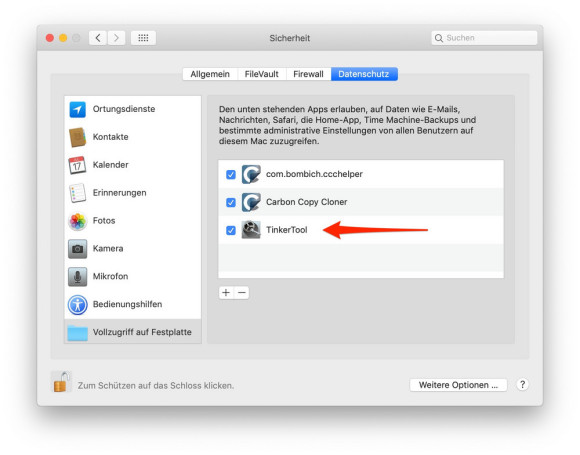Select Kamera icon in privacy list

tap(77, 249)
